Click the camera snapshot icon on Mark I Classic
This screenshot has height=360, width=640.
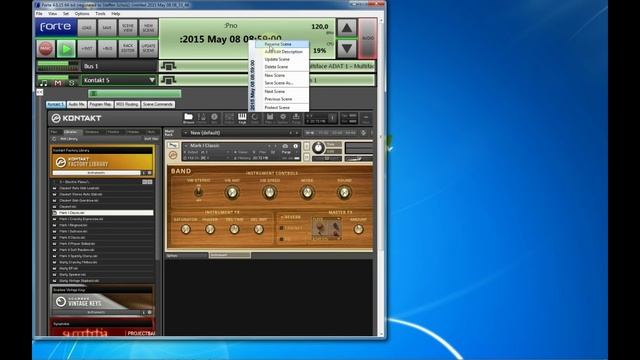pyautogui.click(x=285, y=146)
